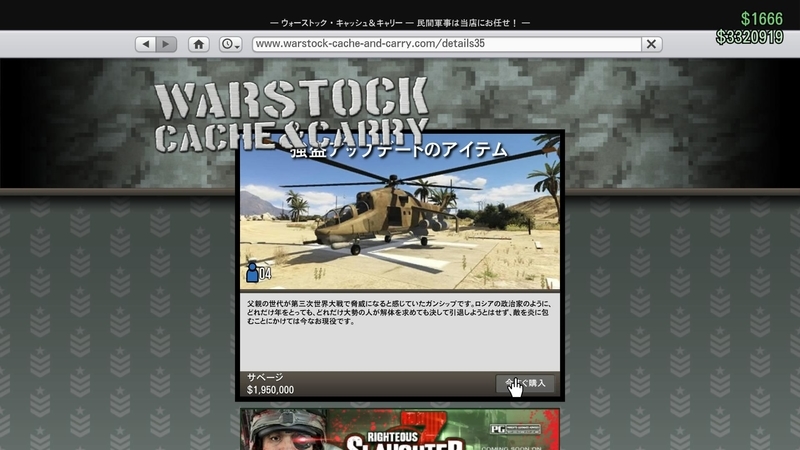Click the warstock-cache-and-carry URL address bar

(x=446, y=44)
